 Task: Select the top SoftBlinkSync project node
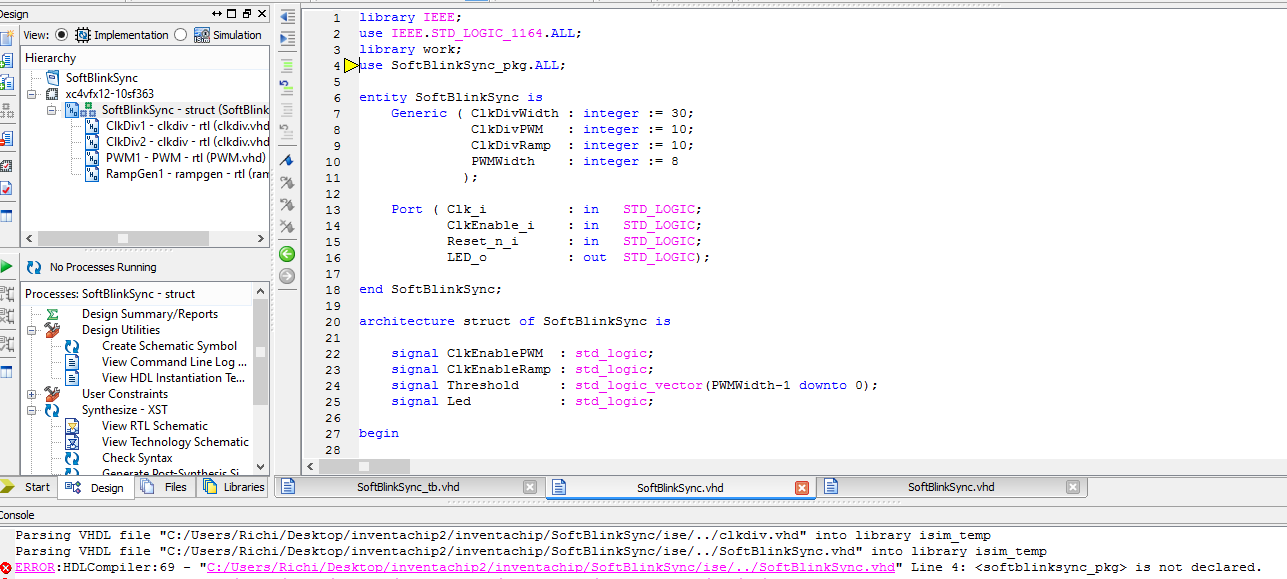[102, 78]
